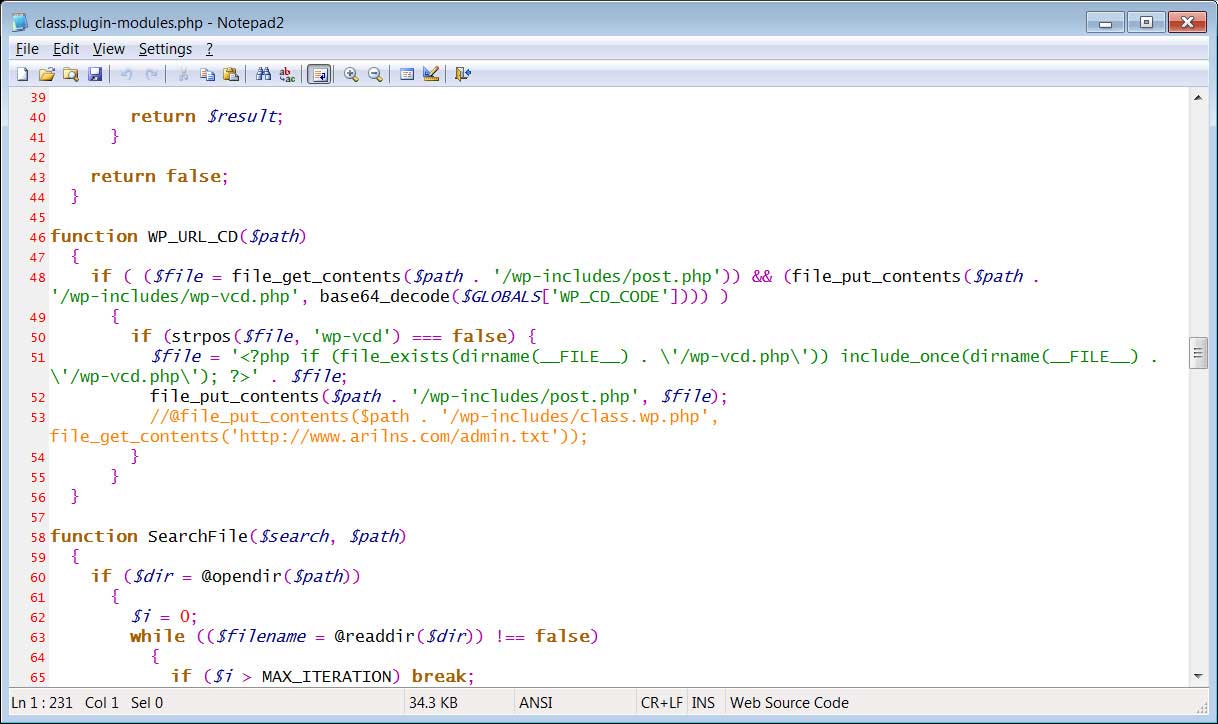Image resolution: width=1218 pixels, height=724 pixels.
Task: Click '$i = 0;' on line 62
Action: click(164, 617)
